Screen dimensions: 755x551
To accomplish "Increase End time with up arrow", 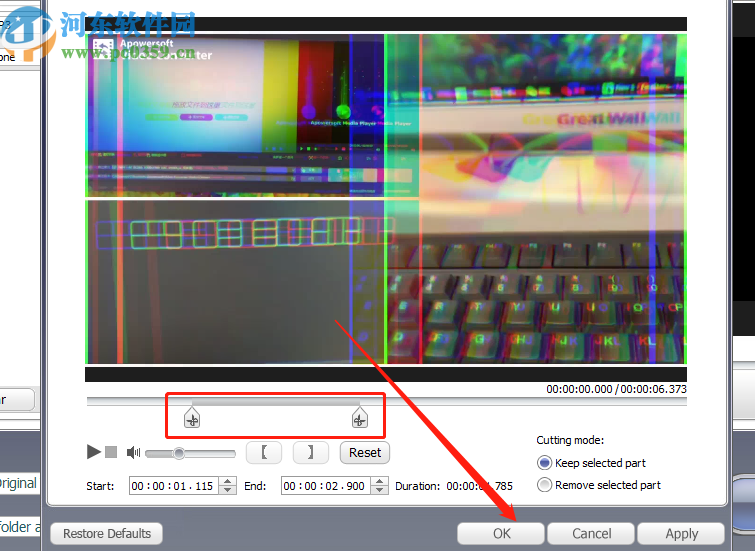I will click(379, 481).
